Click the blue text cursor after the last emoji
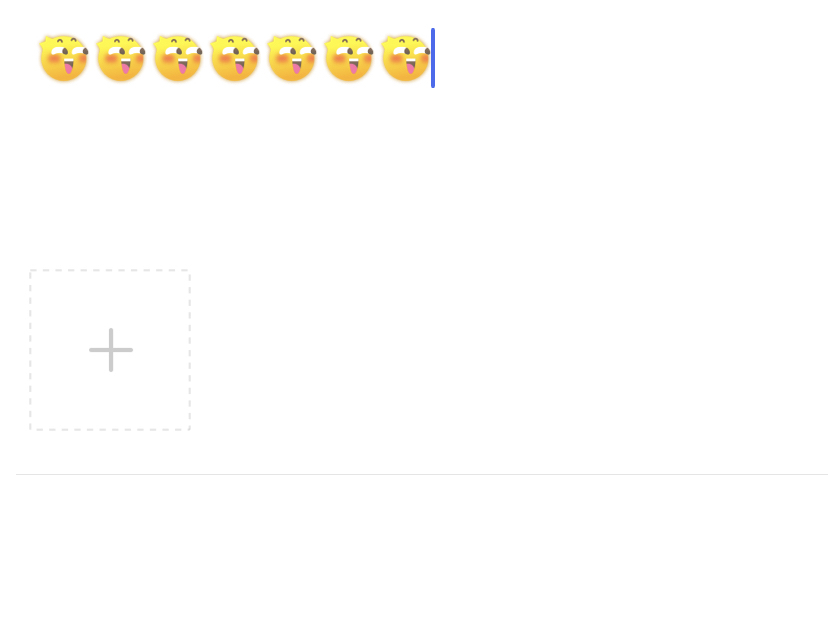The height and width of the screenshot is (636, 828). pyautogui.click(x=433, y=58)
